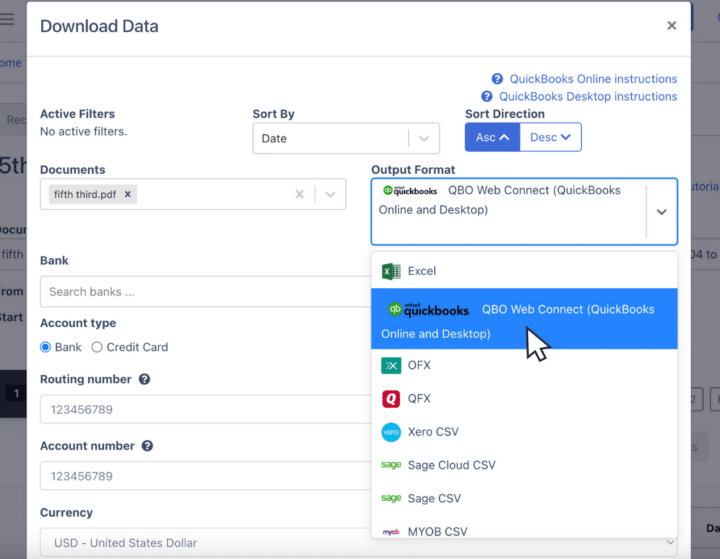Click the Sage Cloud logo icon

(x=391, y=465)
